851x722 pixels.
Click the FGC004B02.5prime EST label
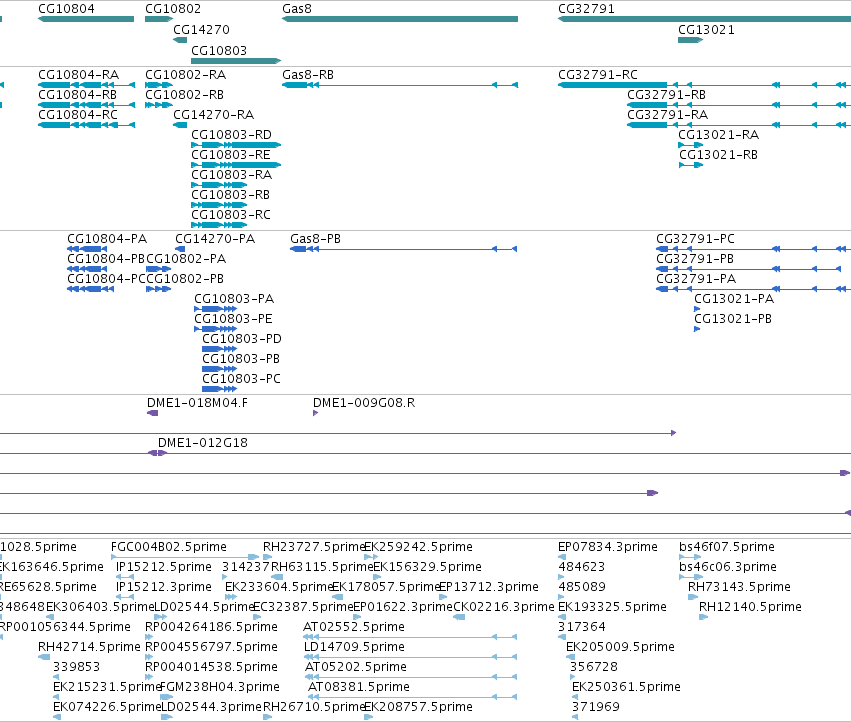pyautogui.click(x=169, y=547)
